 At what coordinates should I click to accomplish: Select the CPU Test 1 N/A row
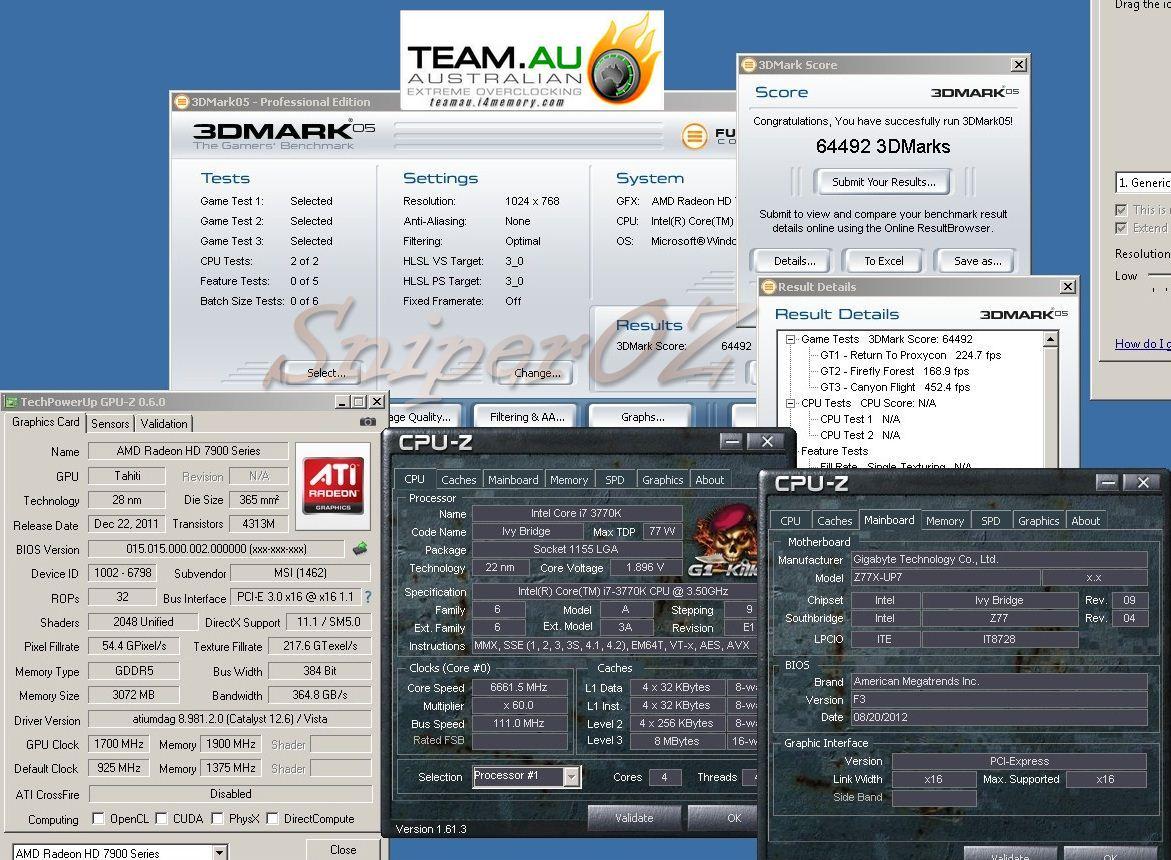(860, 419)
